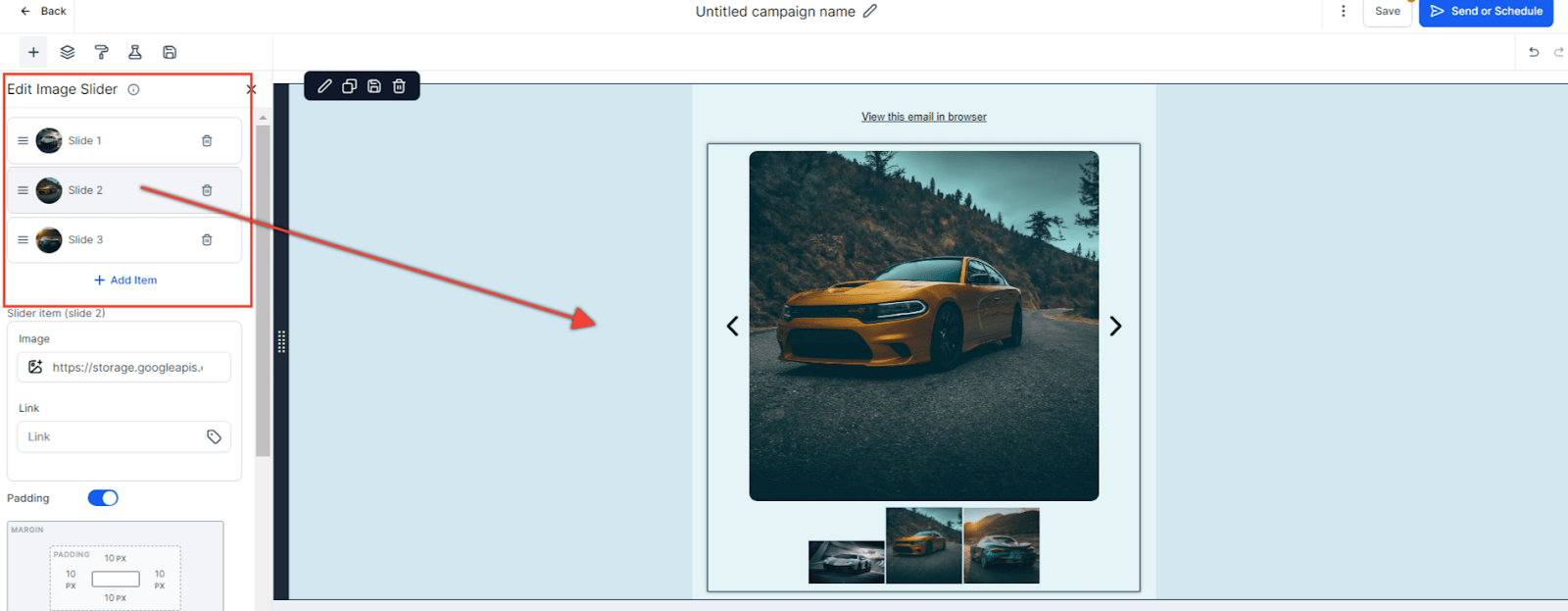Click the plus add element icon

(x=33, y=52)
